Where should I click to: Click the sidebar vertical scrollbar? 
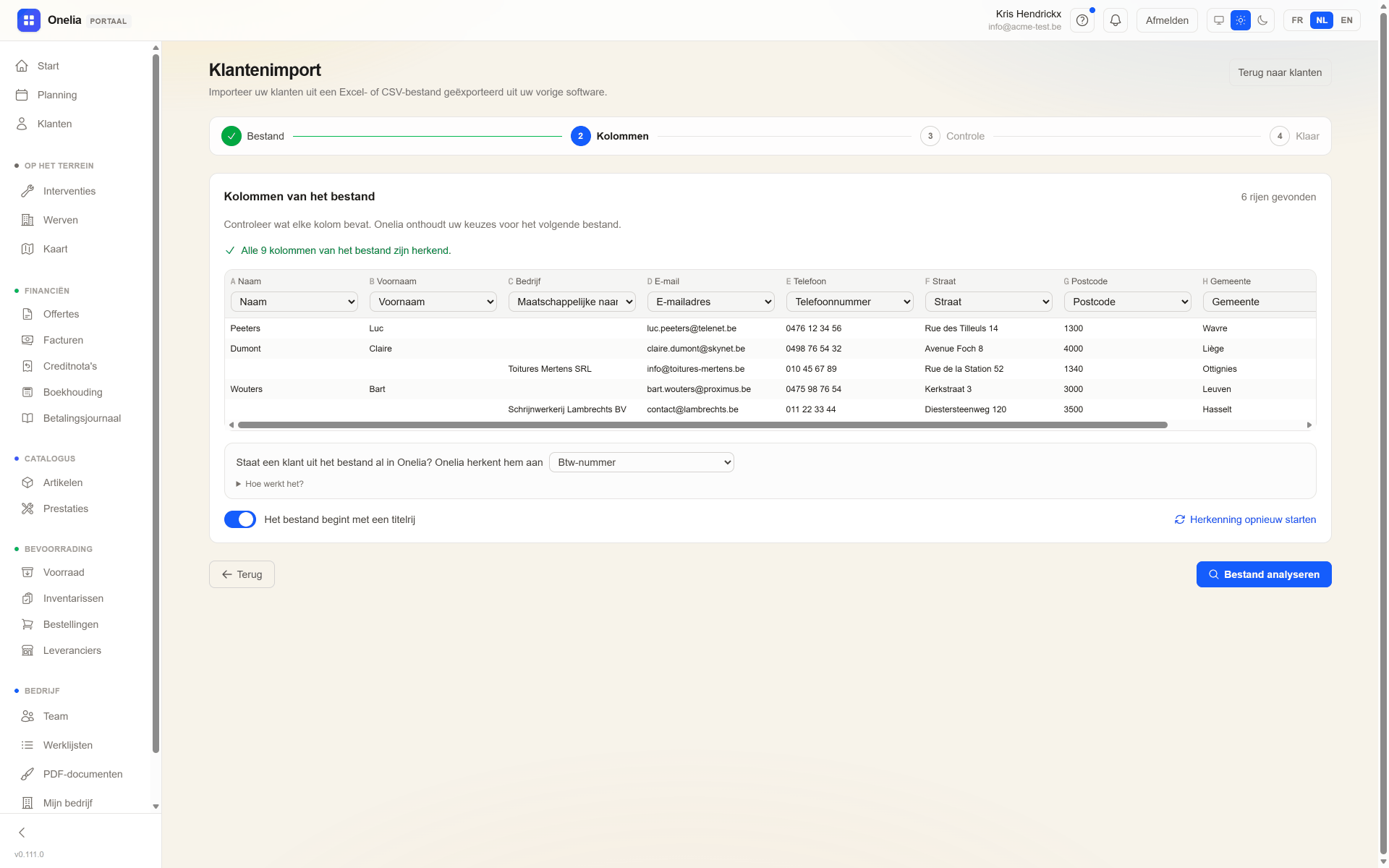156,404
